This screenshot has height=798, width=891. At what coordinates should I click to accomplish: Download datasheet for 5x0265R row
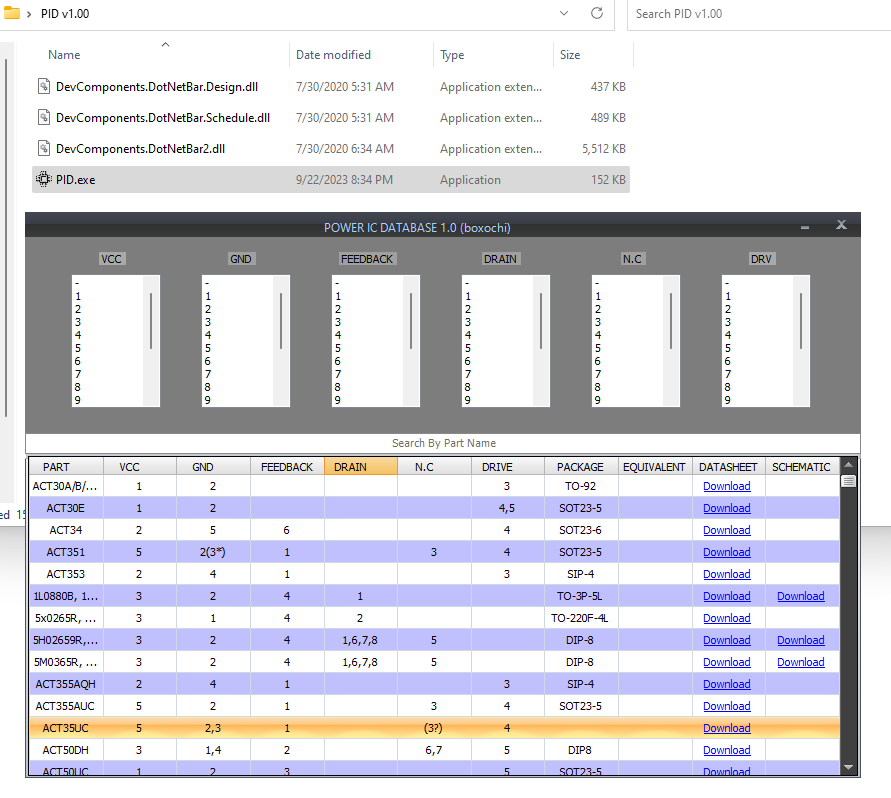(727, 618)
